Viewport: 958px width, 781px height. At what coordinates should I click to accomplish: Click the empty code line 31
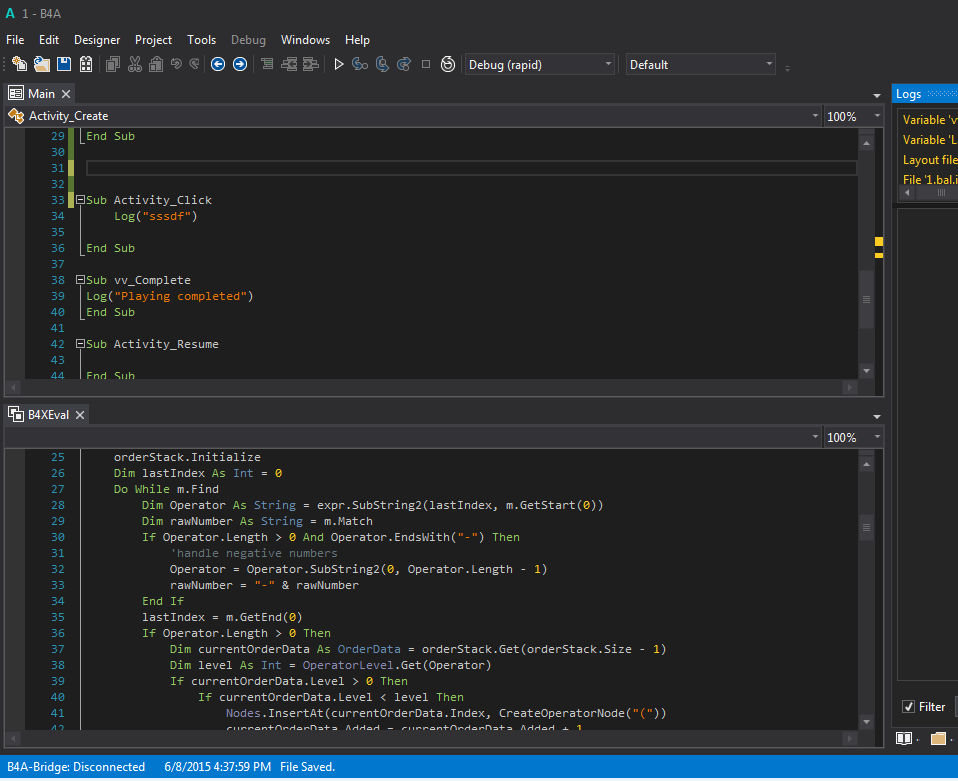pyautogui.click(x=470, y=168)
